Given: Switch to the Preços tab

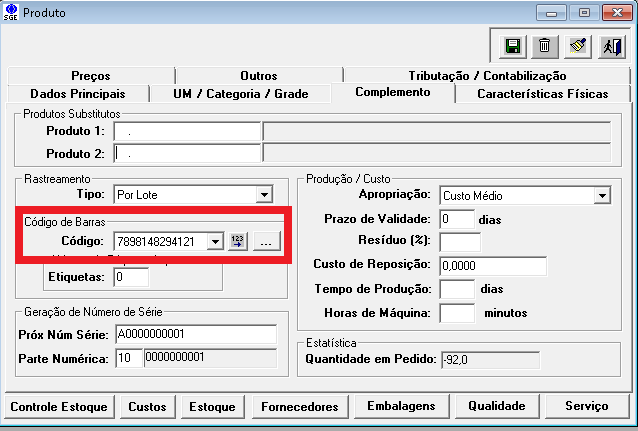Looking at the screenshot, I should (x=90, y=76).
